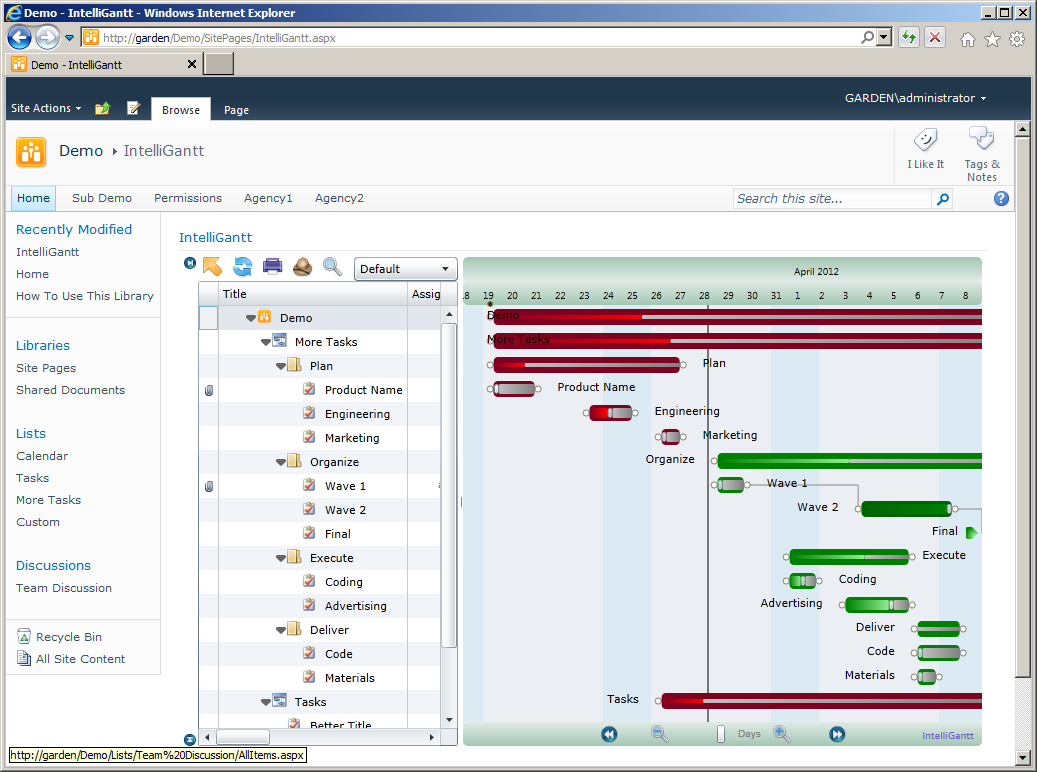Collapse the More Tasks node
Screen dimensions: 1037x772
266,342
